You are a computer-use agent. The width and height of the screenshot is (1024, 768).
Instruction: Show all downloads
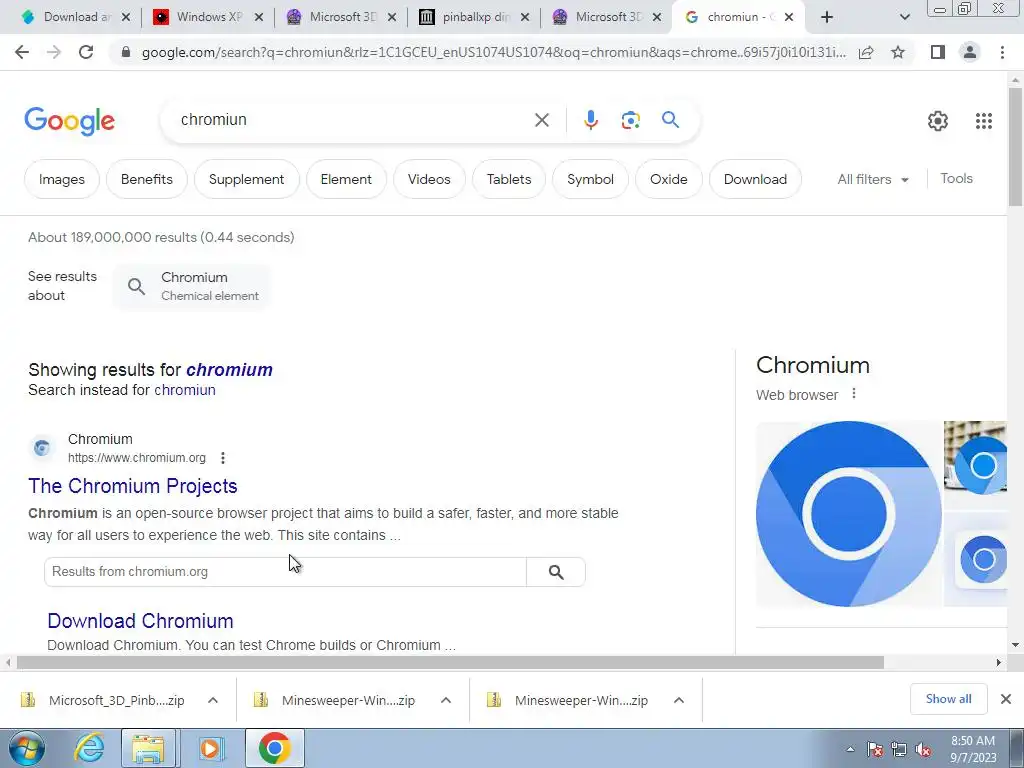click(948, 699)
